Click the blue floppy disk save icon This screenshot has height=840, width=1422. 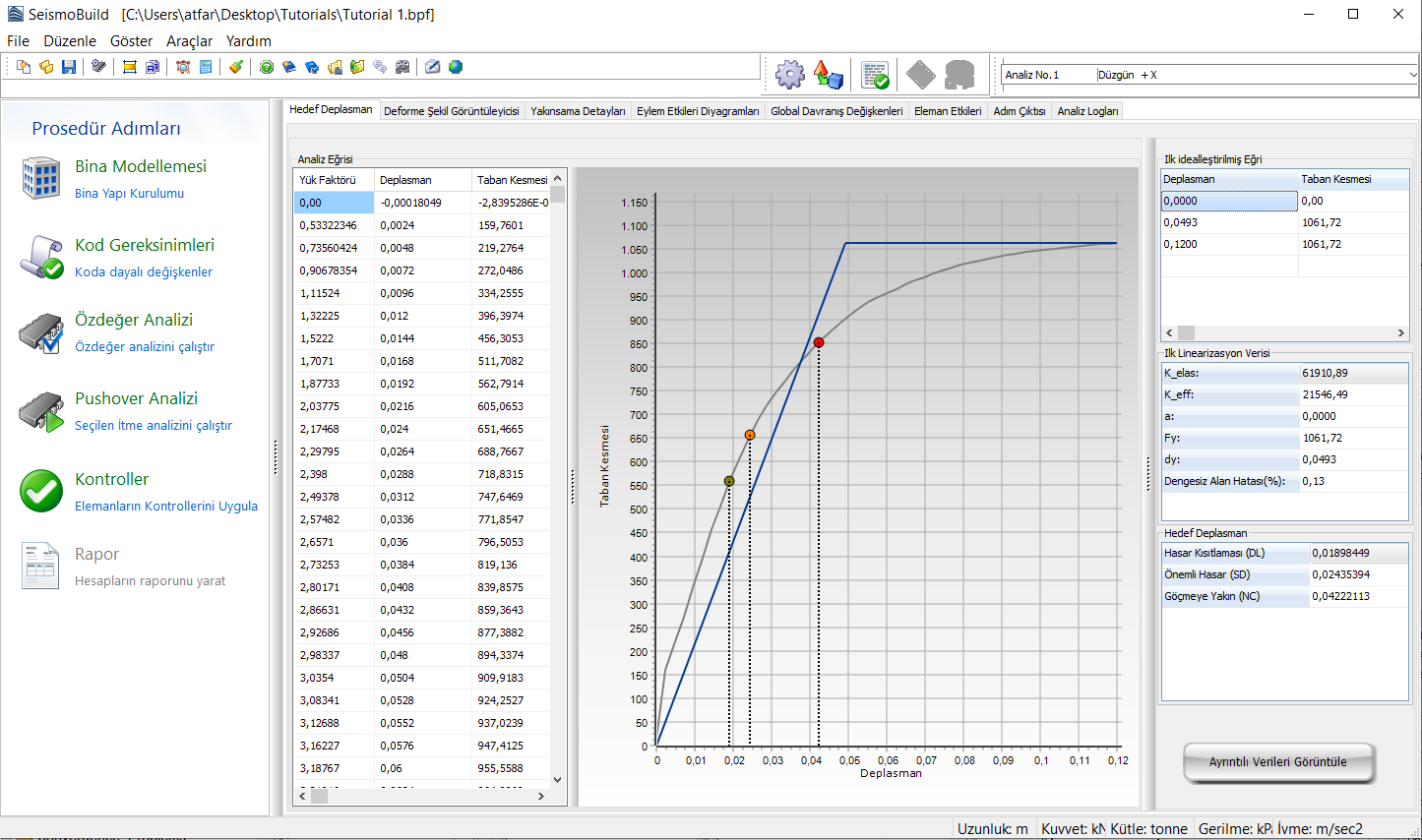click(x=69, y=67)
